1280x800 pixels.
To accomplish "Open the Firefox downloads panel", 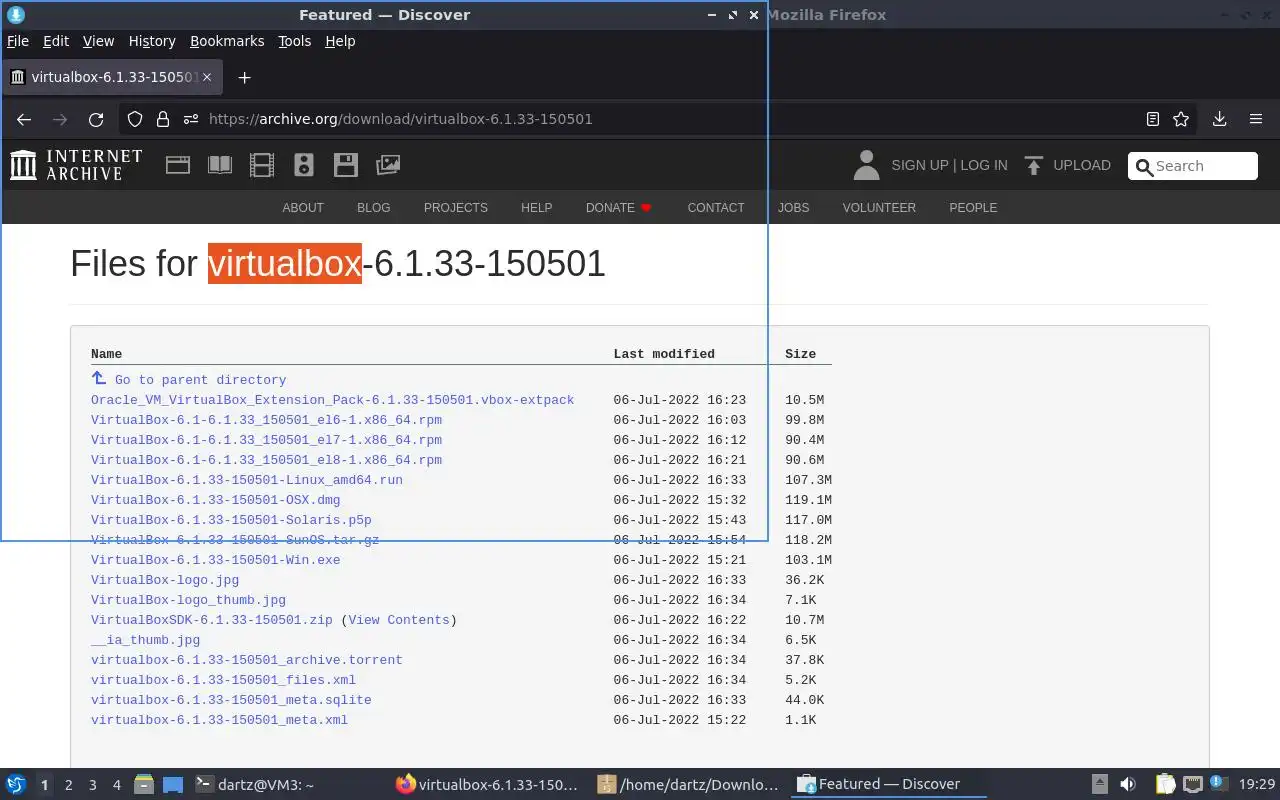I will coord(1220,119).
